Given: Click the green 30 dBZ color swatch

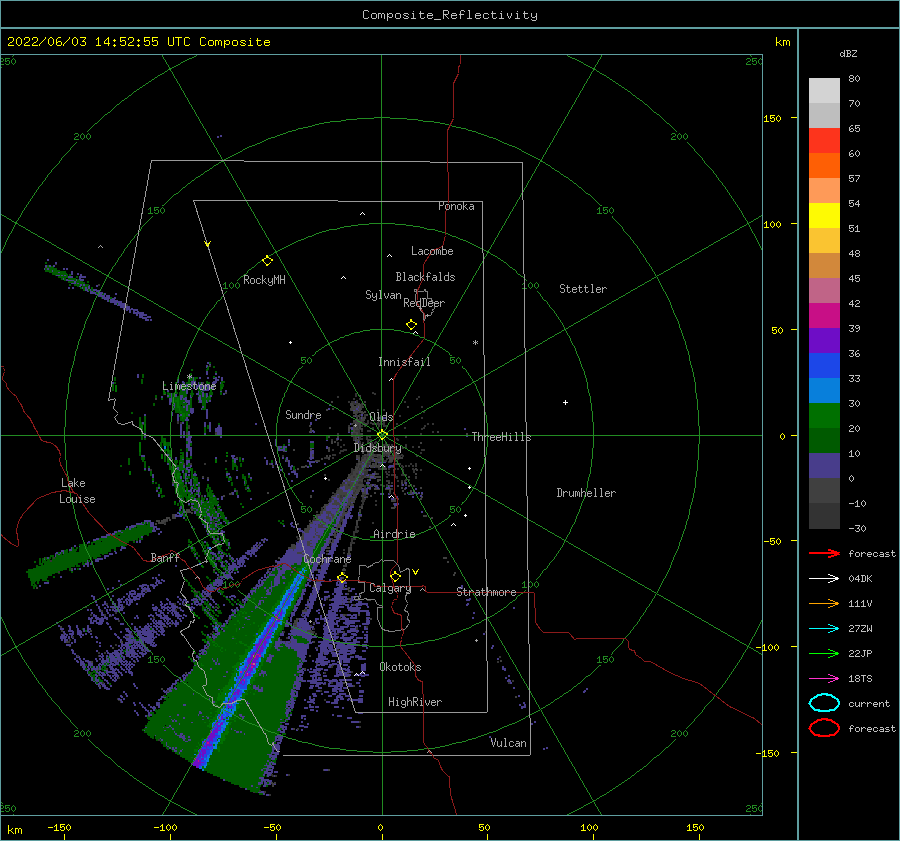Looking at the screenshot, I should point(824,415).
